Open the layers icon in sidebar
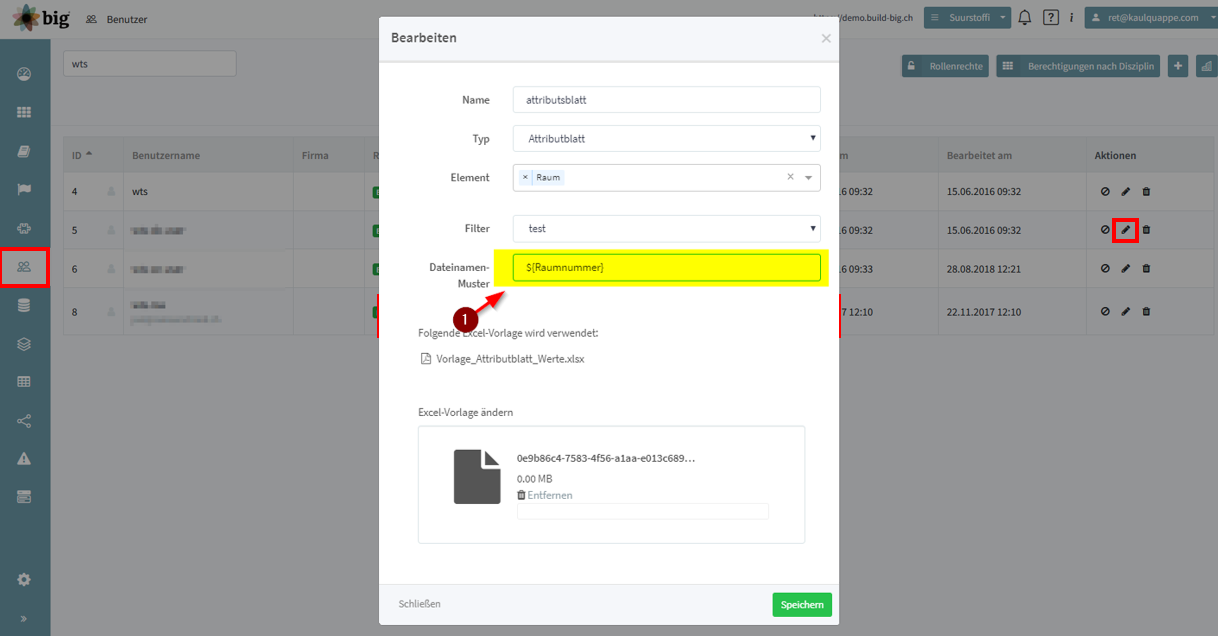The width and height of the screenshot is (1218, 636). coord(24,343)
